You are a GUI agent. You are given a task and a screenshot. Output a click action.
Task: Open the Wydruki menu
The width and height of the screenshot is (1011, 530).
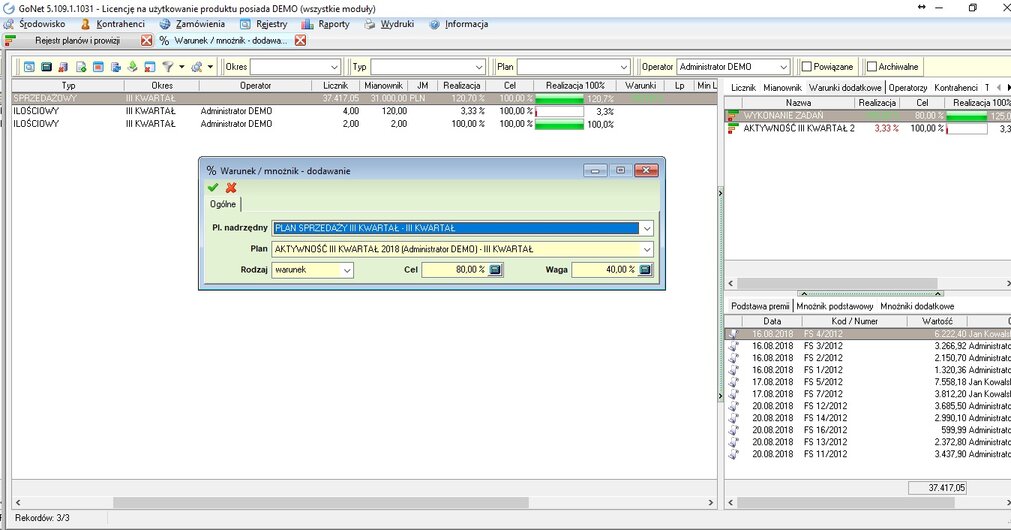tap(397, 24)
